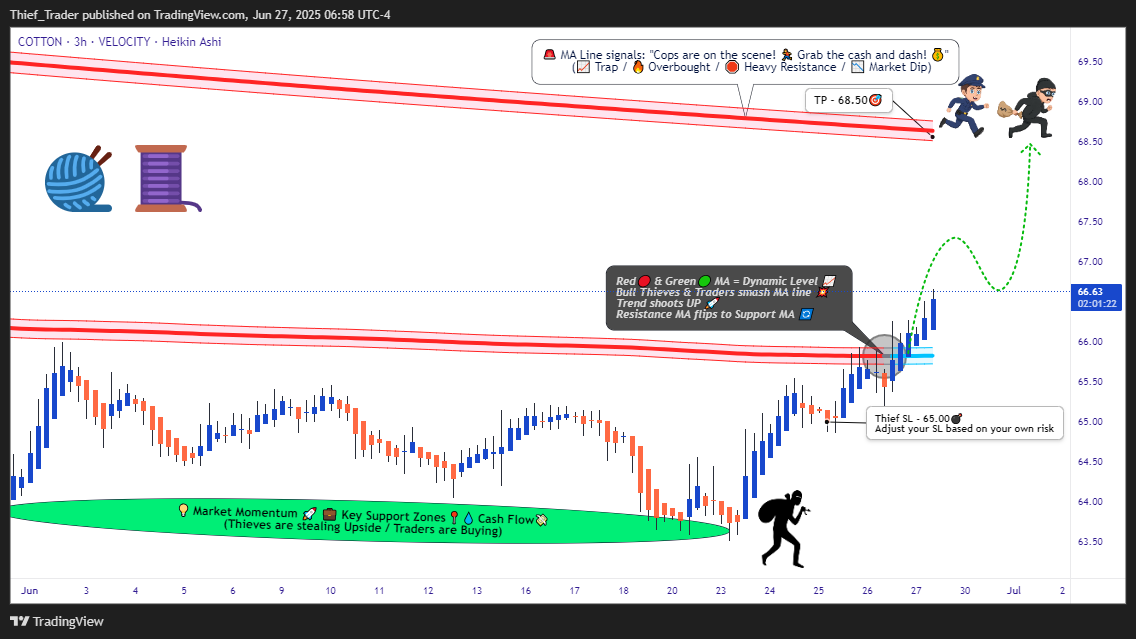
Task: Click the robber carrying money bag icon
Action: pyautogui.click(x=1027, y=107)
